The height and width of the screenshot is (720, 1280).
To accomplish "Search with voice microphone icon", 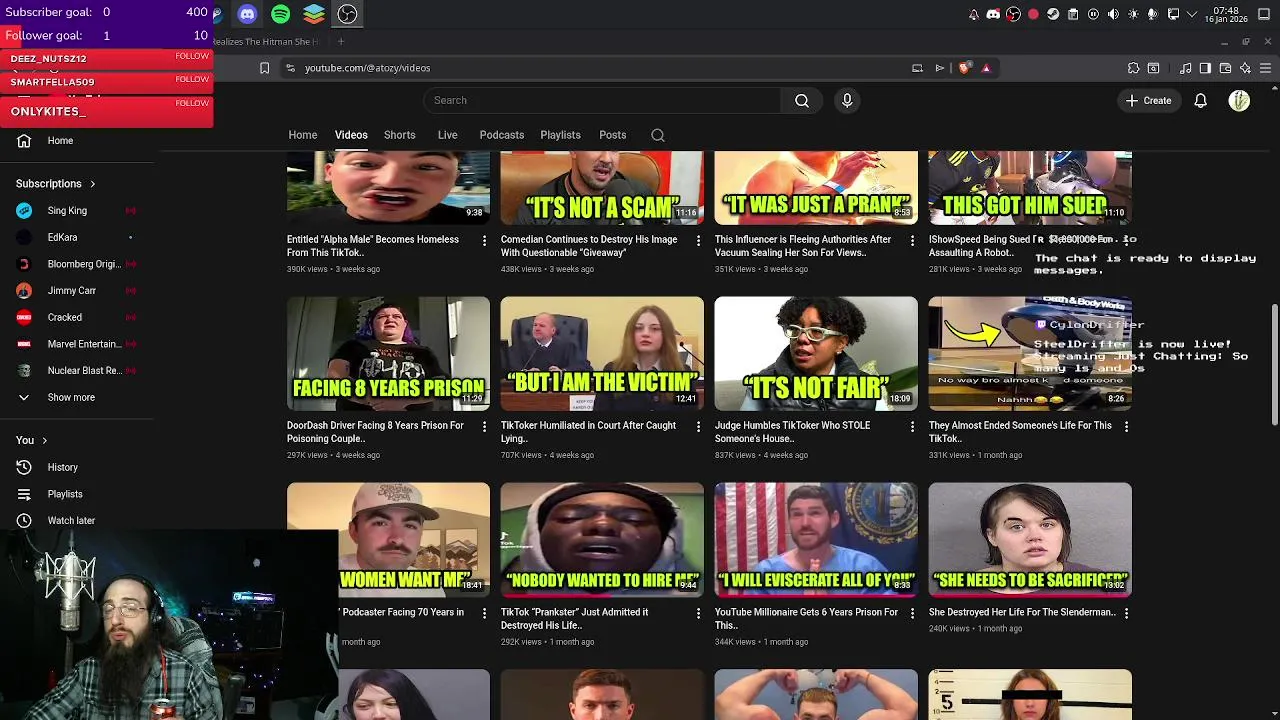I will (847, 100).
